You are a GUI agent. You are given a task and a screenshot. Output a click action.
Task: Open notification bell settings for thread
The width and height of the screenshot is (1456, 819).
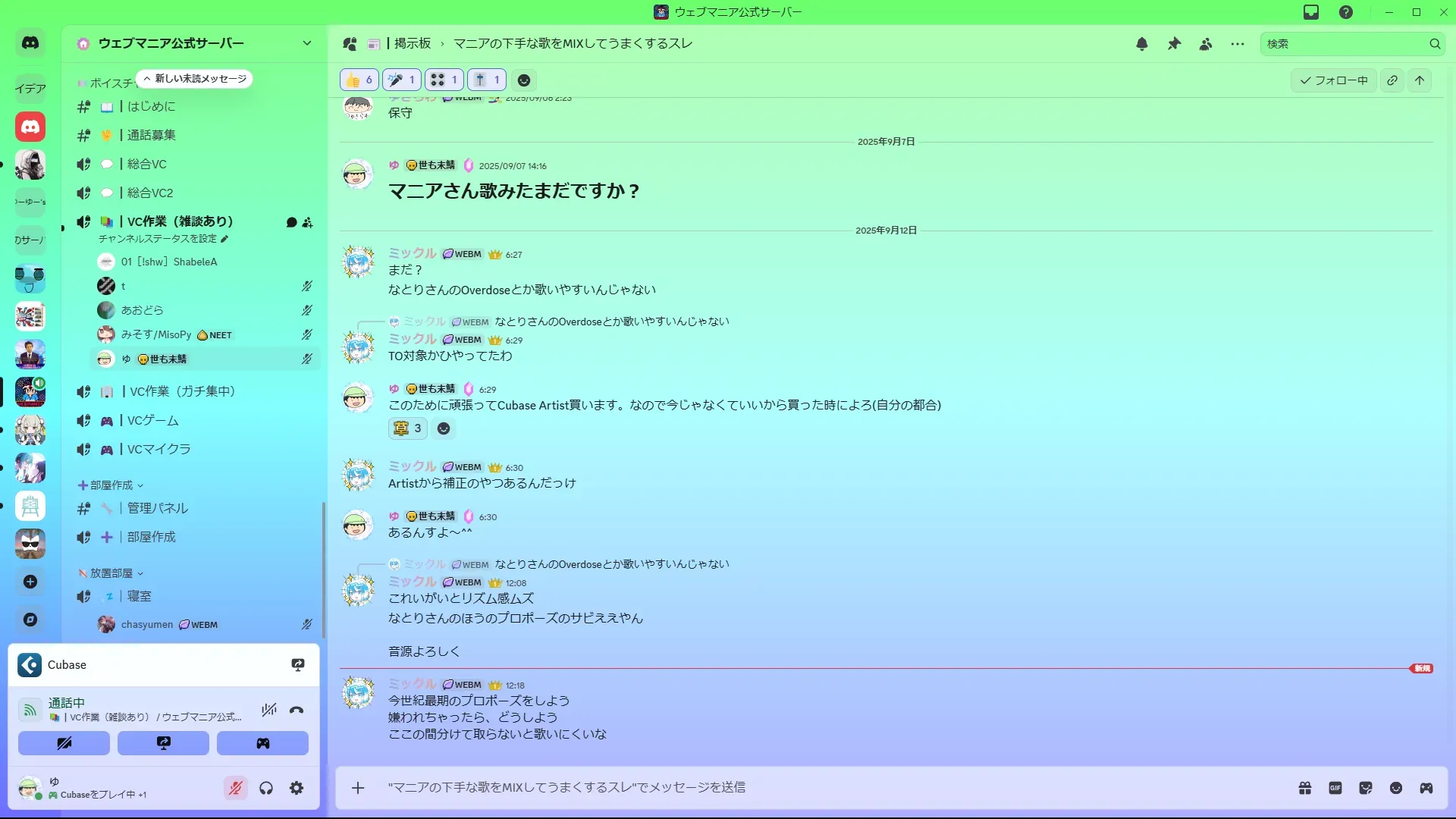(x=1141, y=44)
